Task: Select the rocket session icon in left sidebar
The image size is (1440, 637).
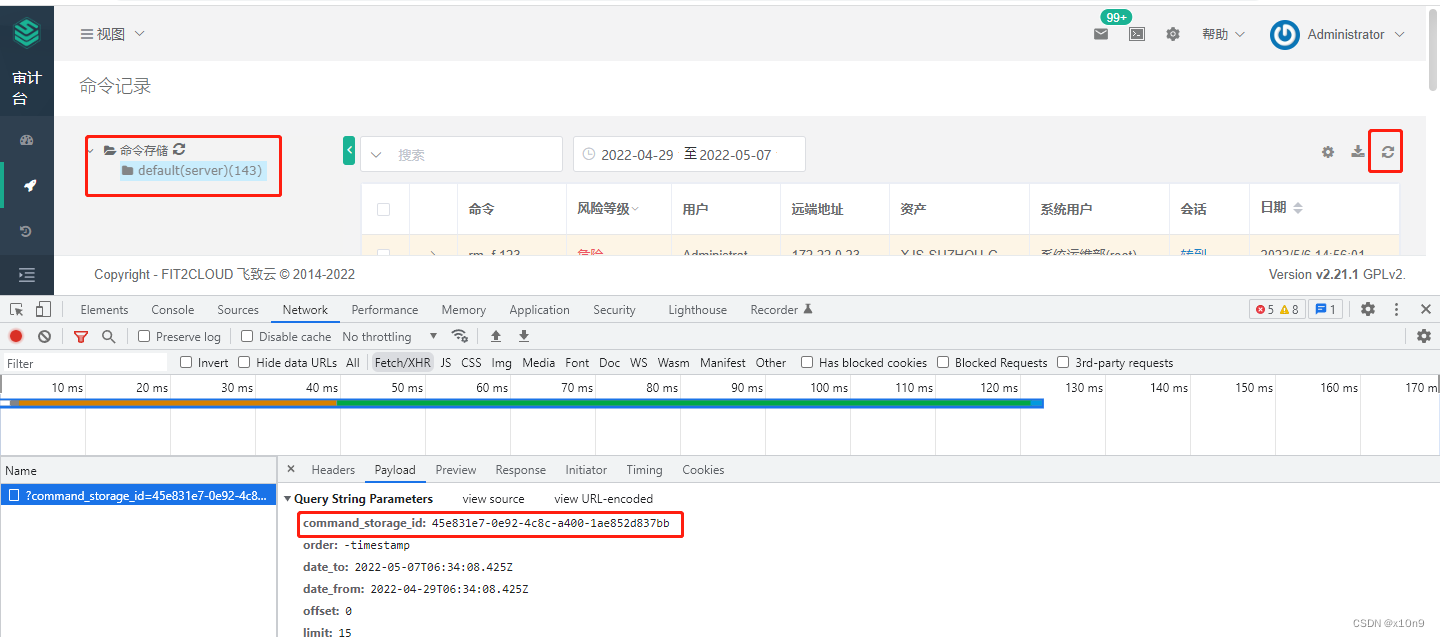Action: tap(27, 185)
